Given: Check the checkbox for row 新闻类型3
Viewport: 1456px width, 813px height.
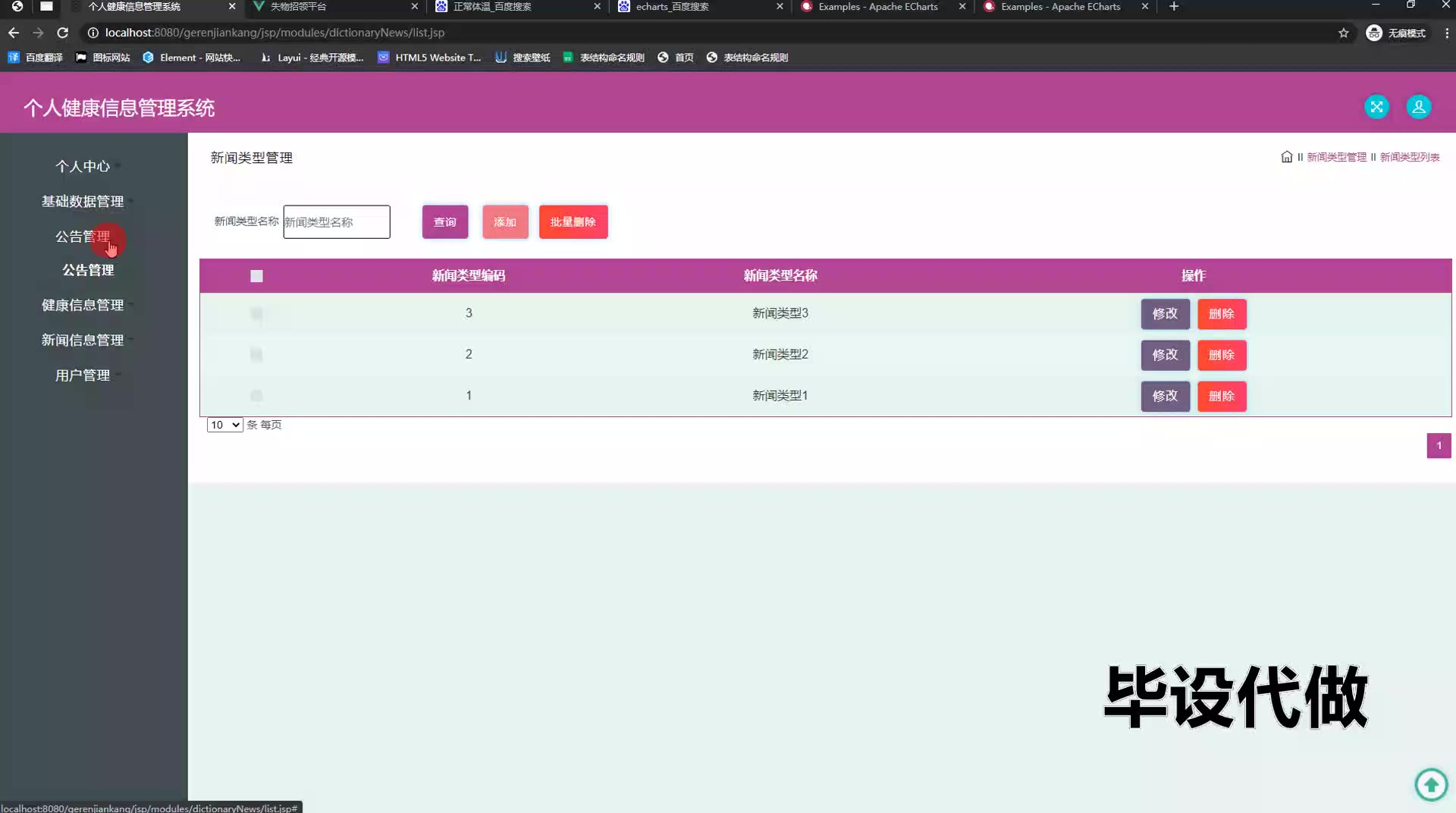Looking at the screenshot, I should point(256,313).
